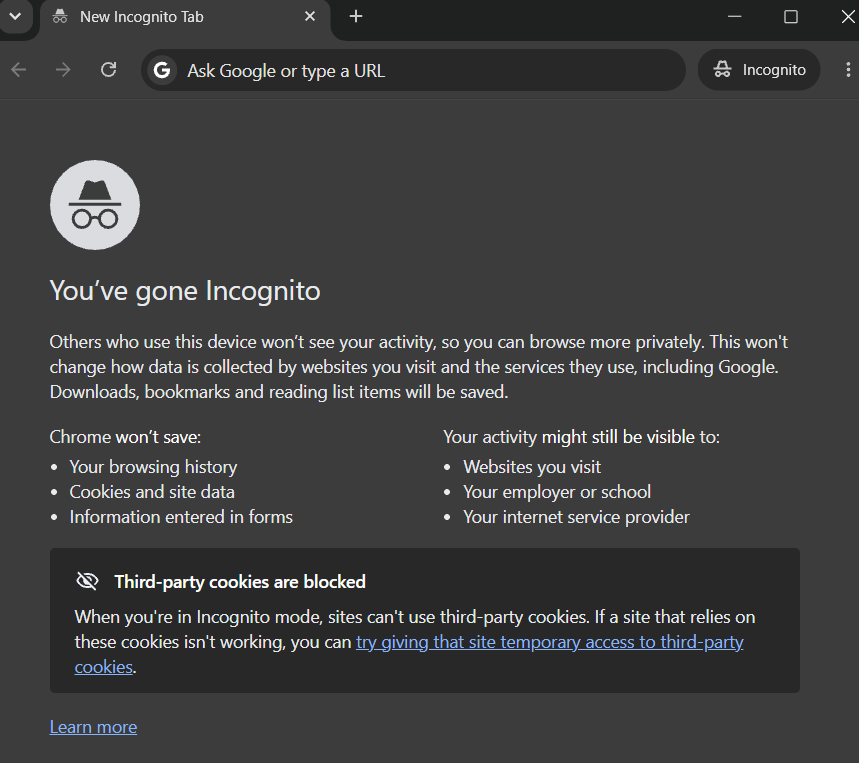Click the 'Information entered in forms' bullet
Image resolution: width=859 pixels, height=763 pixels.
[181, 517]
